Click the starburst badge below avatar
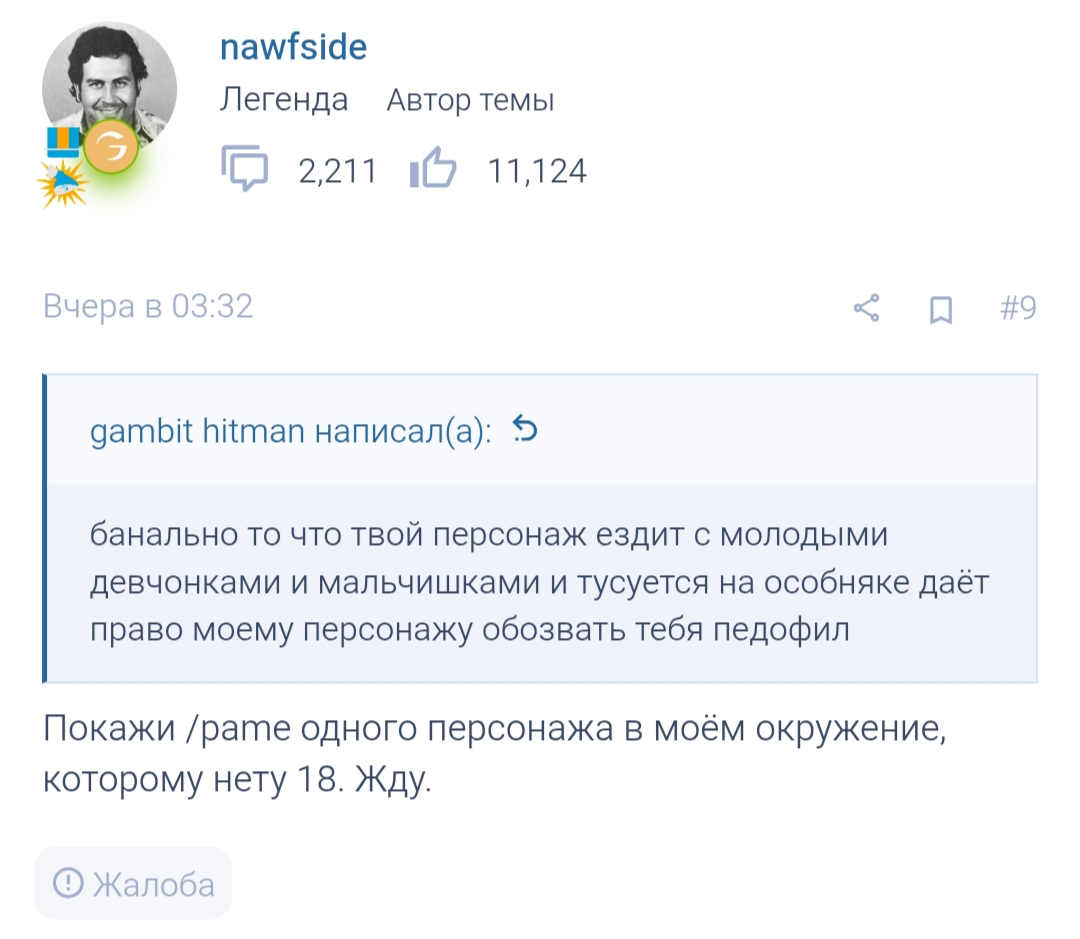The image size is (1080, 939). tap(62, 183)
